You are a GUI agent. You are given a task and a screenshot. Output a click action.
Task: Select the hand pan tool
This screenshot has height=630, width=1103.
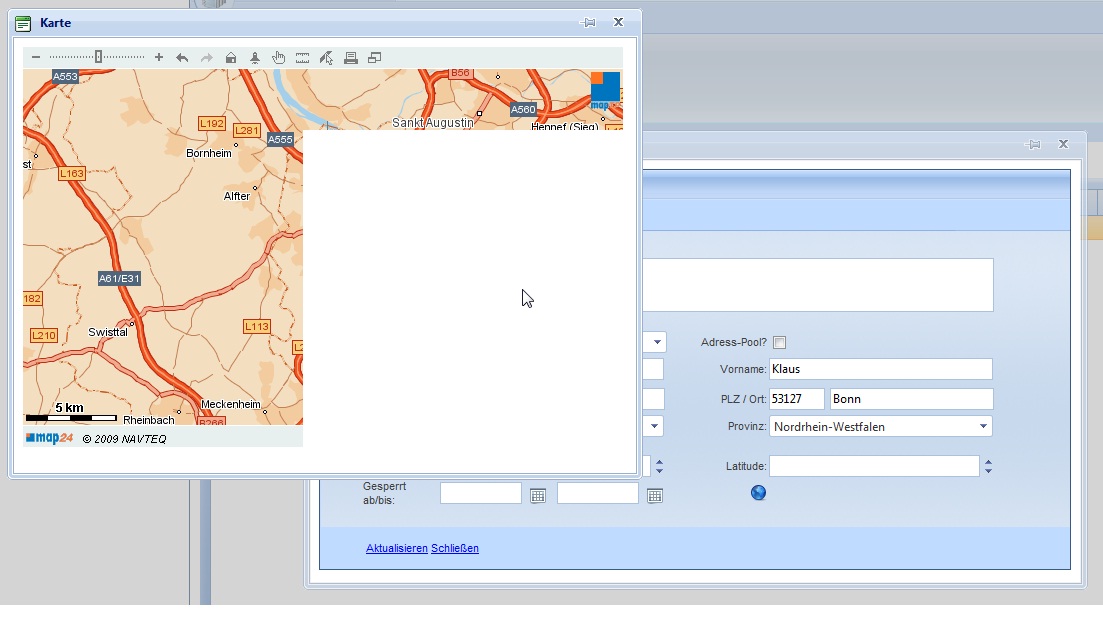(279, 58)
